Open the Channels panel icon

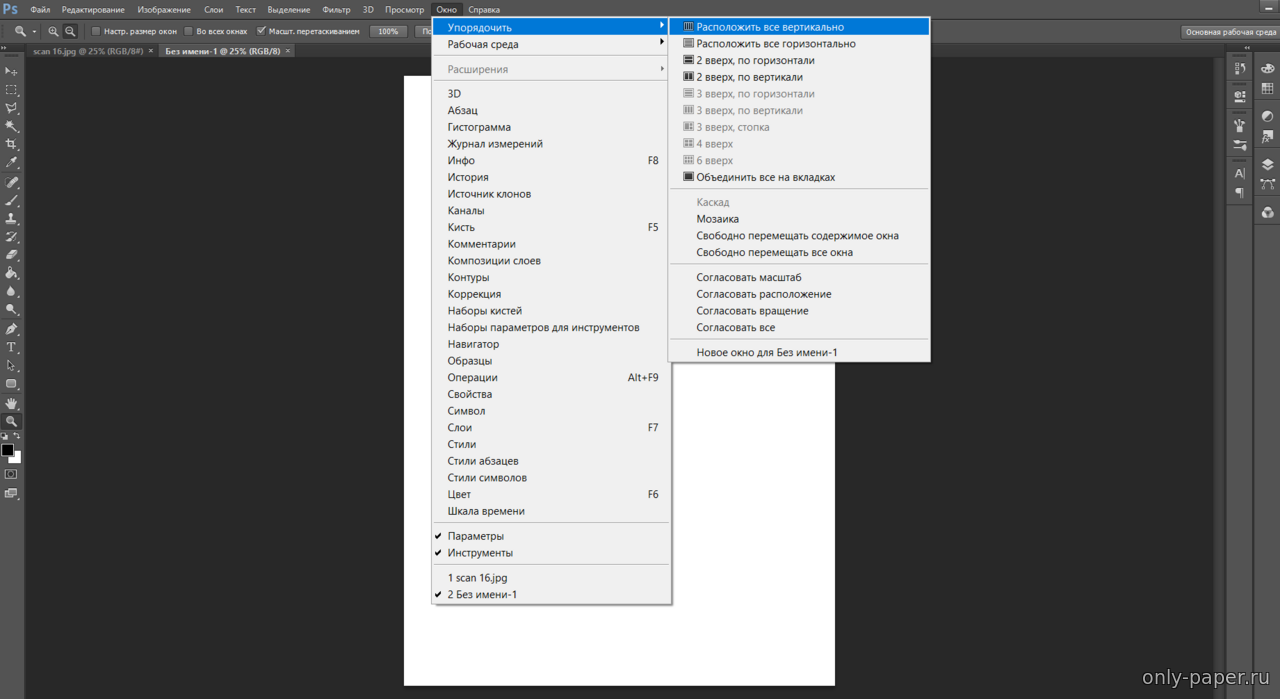click(x=1268, y=213)
